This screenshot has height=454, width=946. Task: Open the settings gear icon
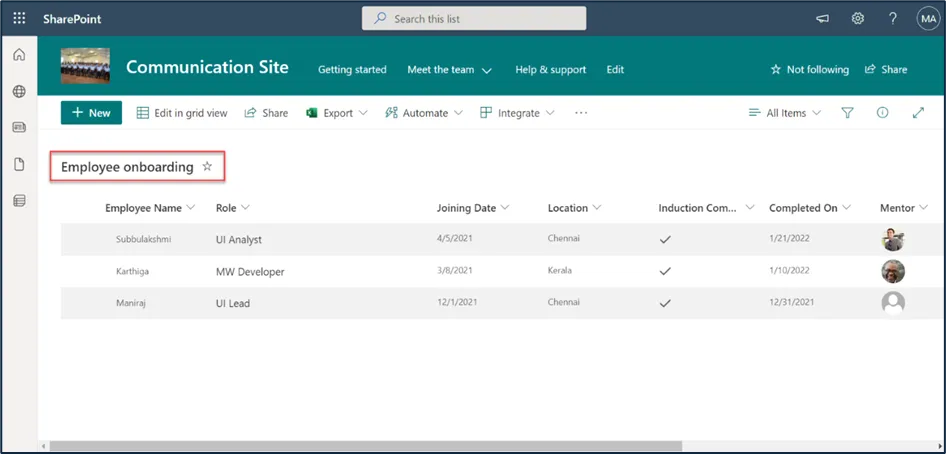tap(857, 18)
